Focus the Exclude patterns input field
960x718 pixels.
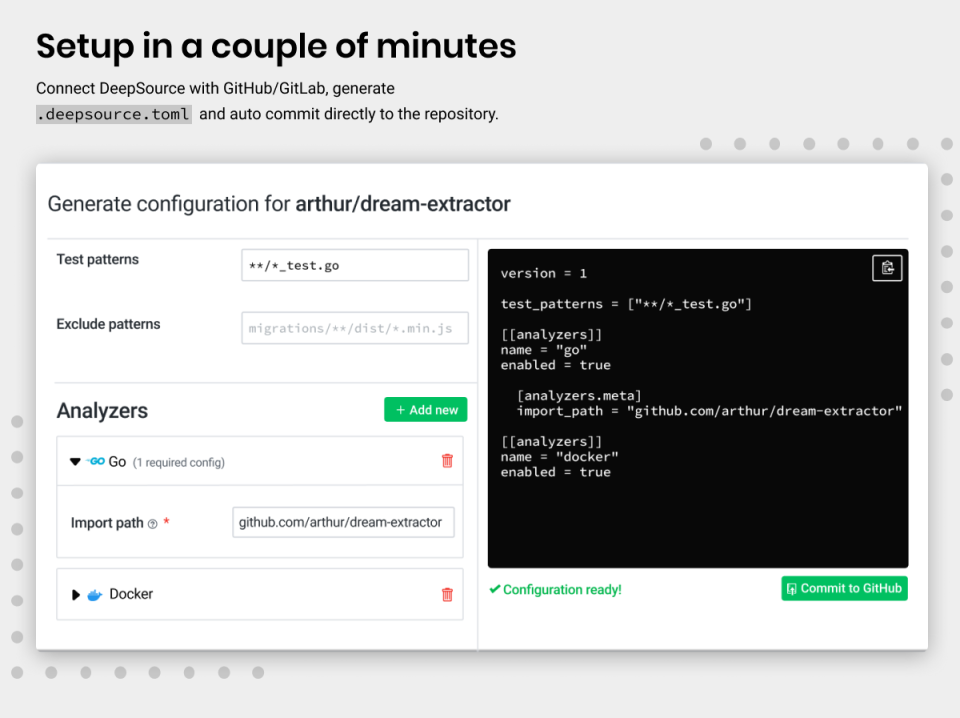354,328
